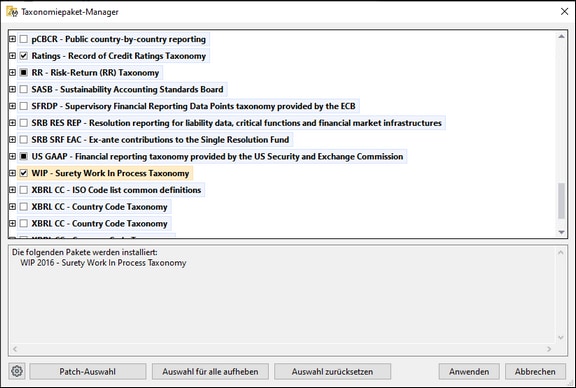Click the Abbrechen button

[535, 371]
